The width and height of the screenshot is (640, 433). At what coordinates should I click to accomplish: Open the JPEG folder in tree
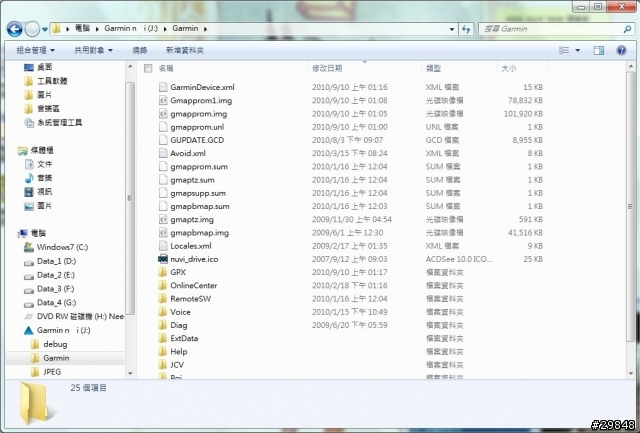(x=52, y=372)
